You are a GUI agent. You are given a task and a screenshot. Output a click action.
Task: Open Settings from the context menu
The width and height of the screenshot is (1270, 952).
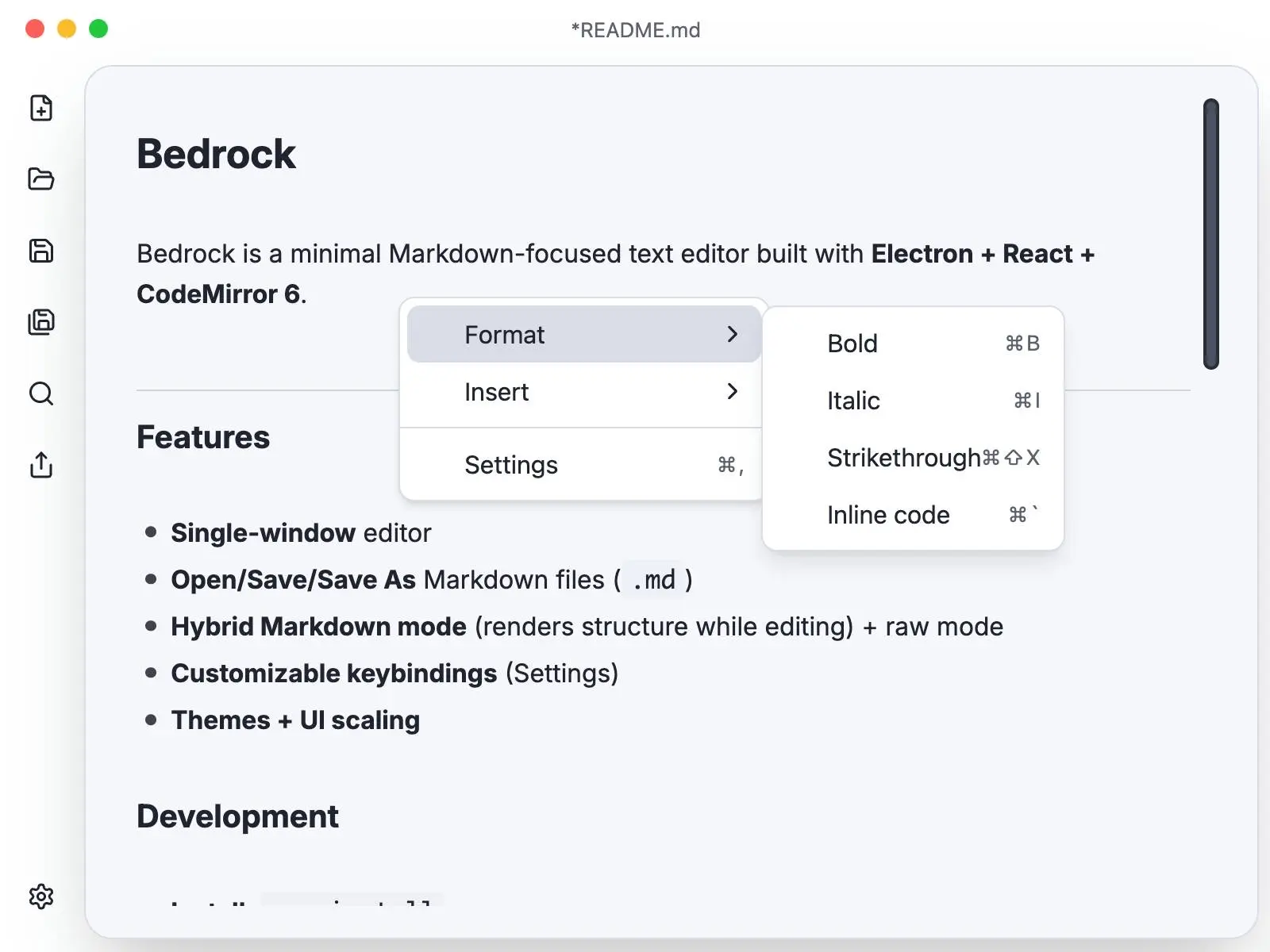pyautogui.click(x=511, y=465)
